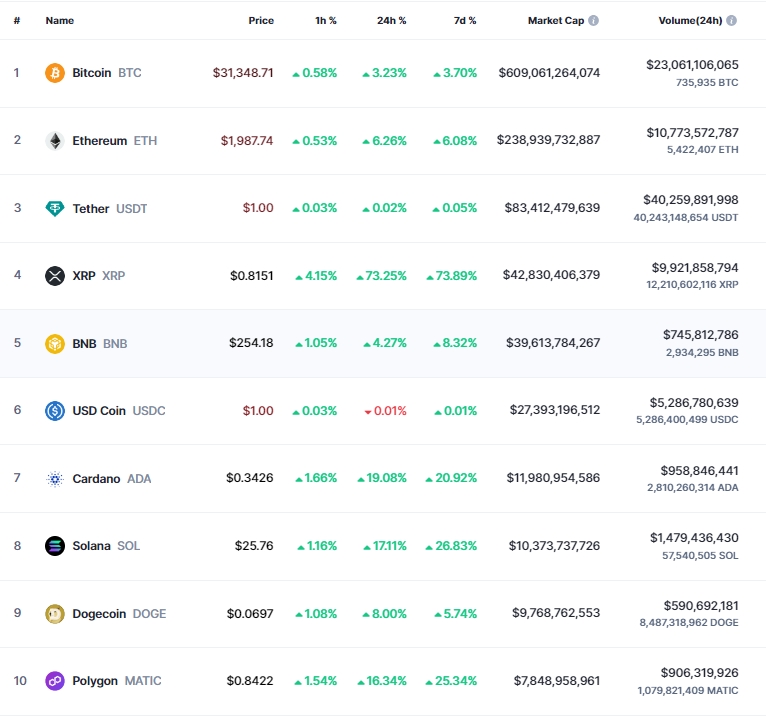The width and height of the screenshot is (766, 721).
Task: Open the Cardano ADA coin page link
Action: [x=112, y=479]
